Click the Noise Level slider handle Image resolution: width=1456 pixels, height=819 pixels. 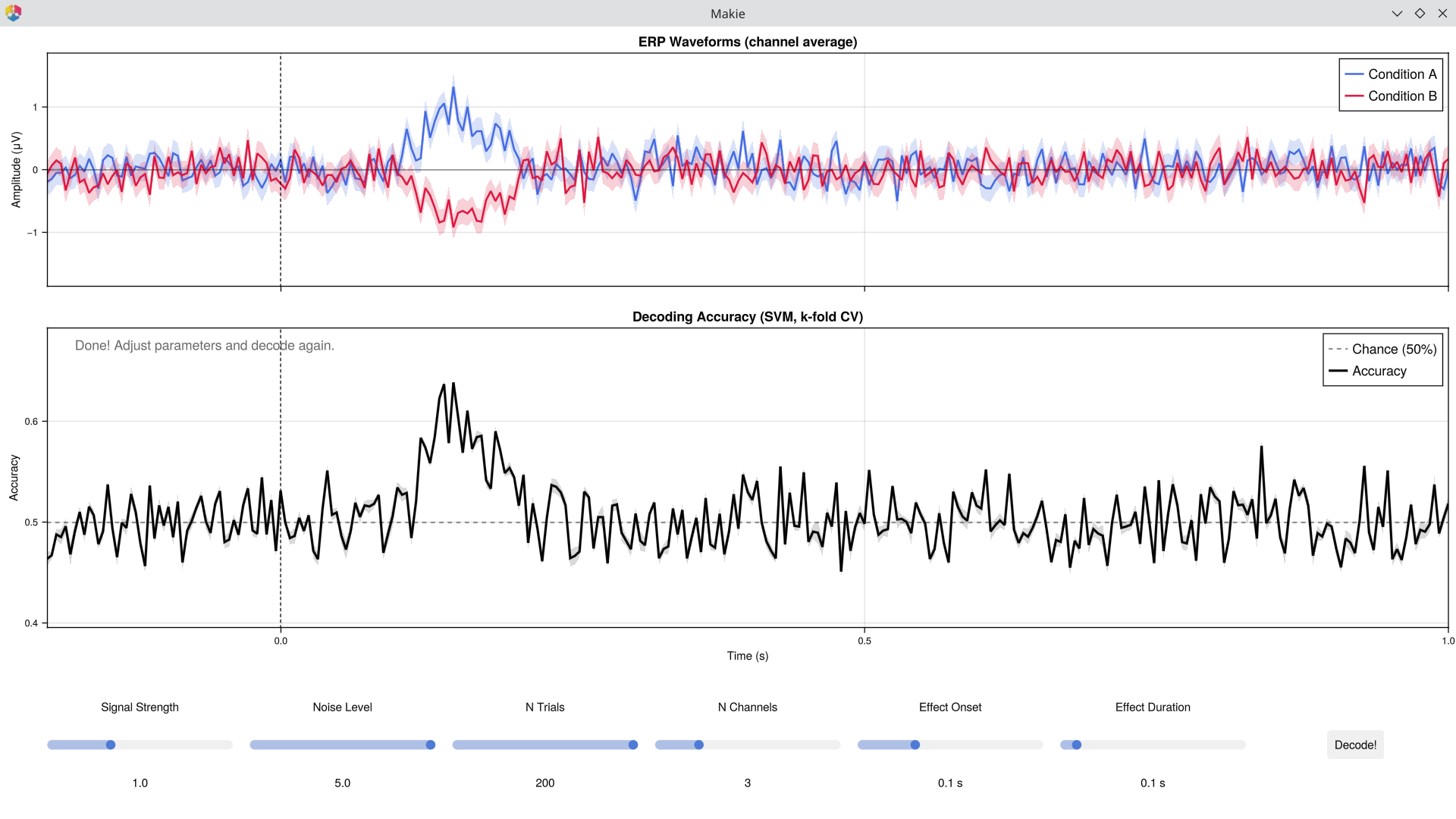pyautogui.click(x=430, y=745)
